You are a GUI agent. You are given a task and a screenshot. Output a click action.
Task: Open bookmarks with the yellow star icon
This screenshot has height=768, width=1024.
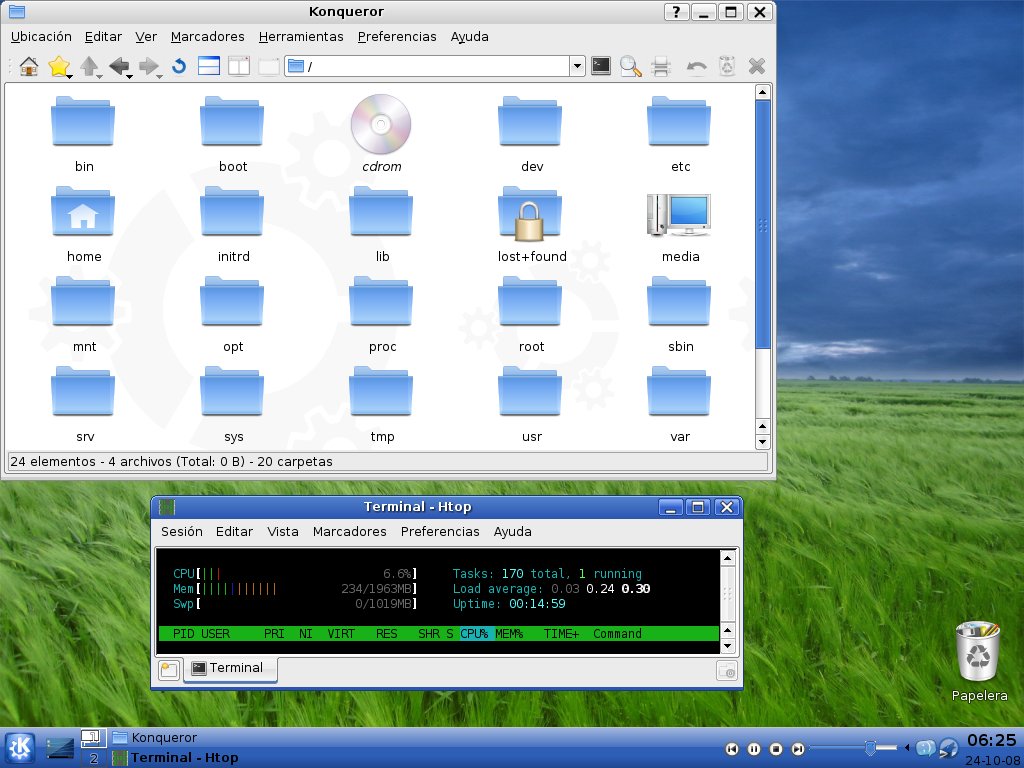(x=58, y=66)
